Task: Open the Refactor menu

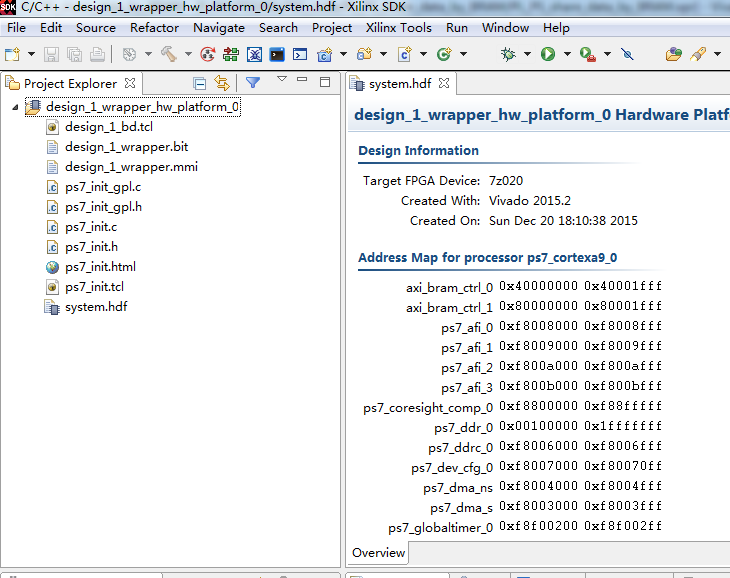Action: (x=155, y=28)
